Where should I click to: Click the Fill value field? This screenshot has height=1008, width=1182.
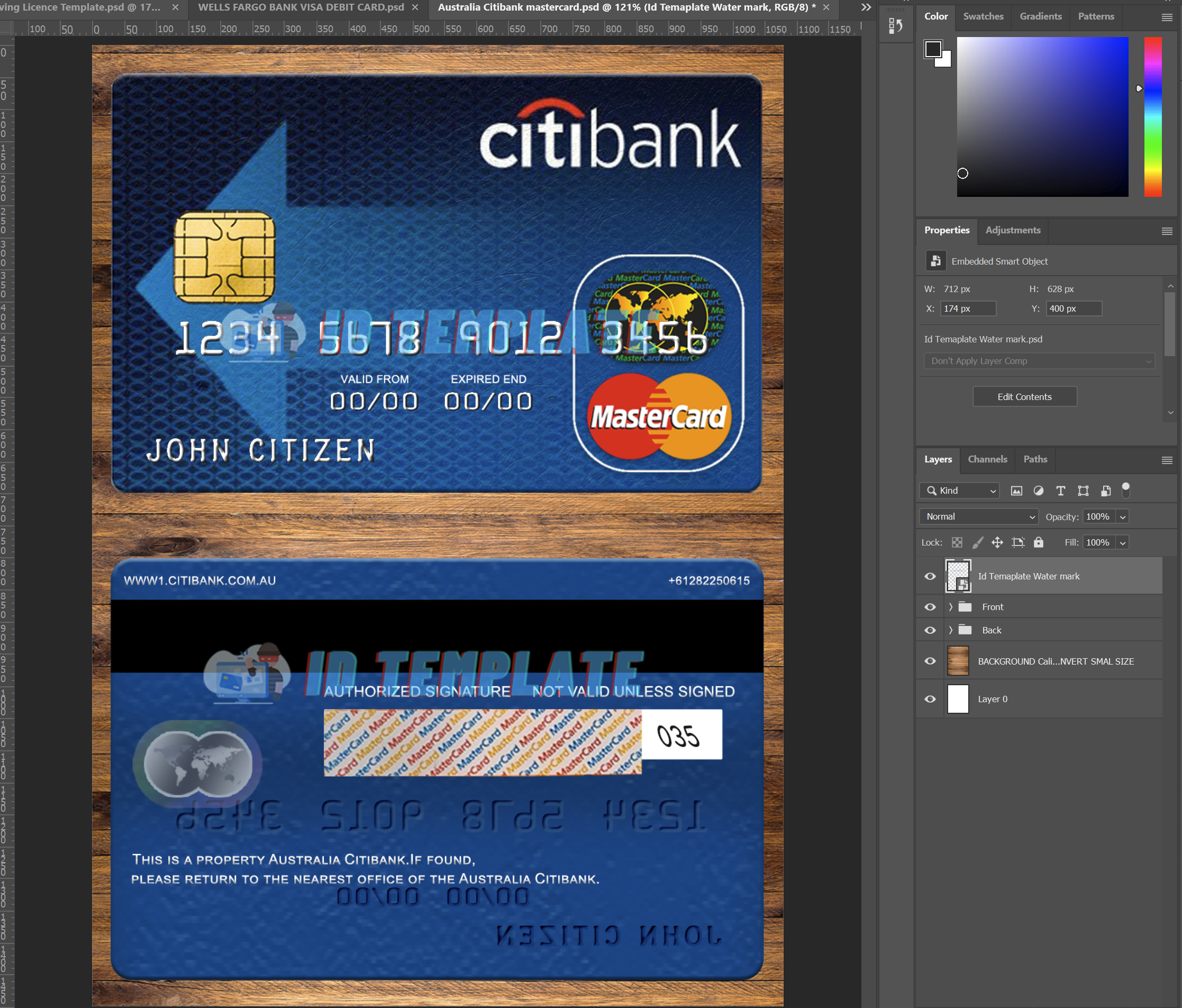[1099, 542]
